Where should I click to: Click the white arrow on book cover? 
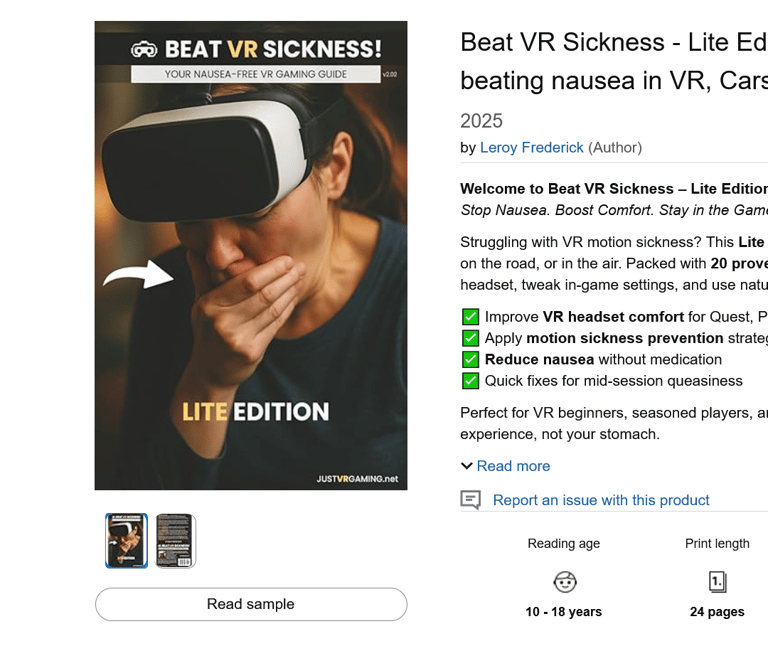click(138, 275)
